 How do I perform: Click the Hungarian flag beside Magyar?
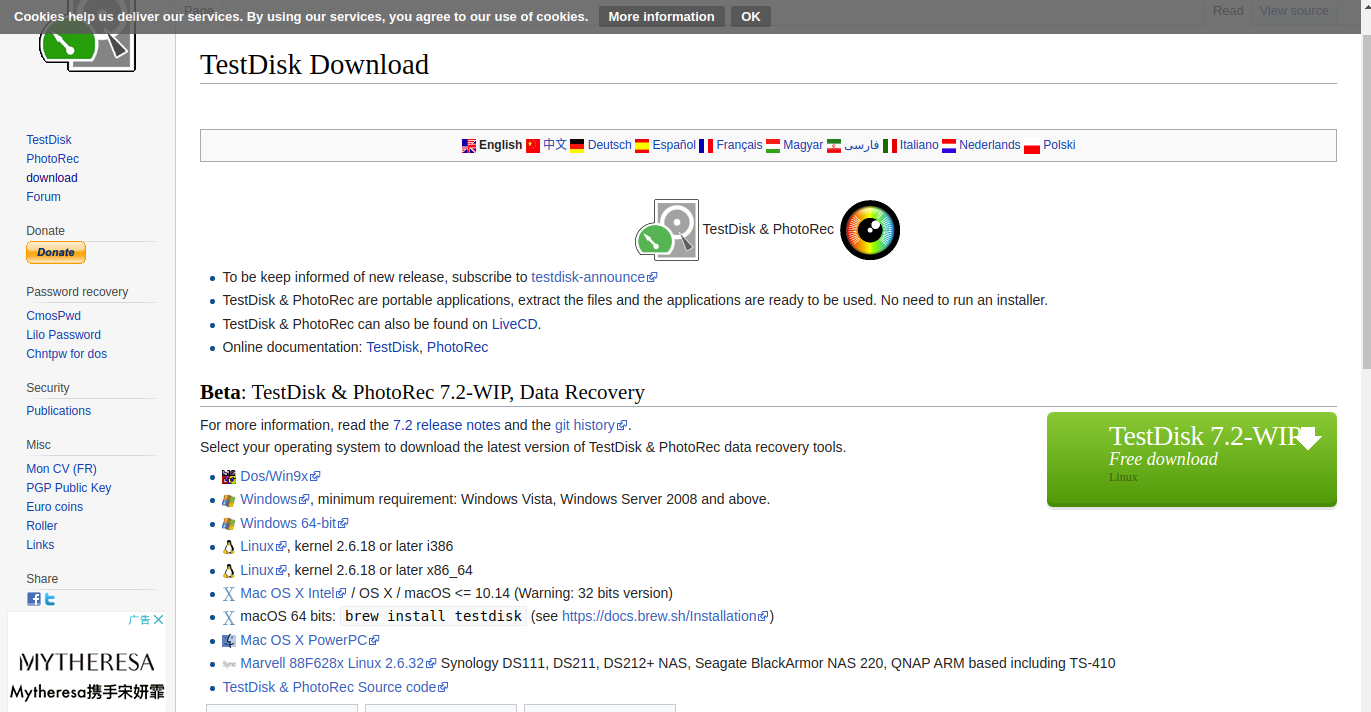(773, 146)
